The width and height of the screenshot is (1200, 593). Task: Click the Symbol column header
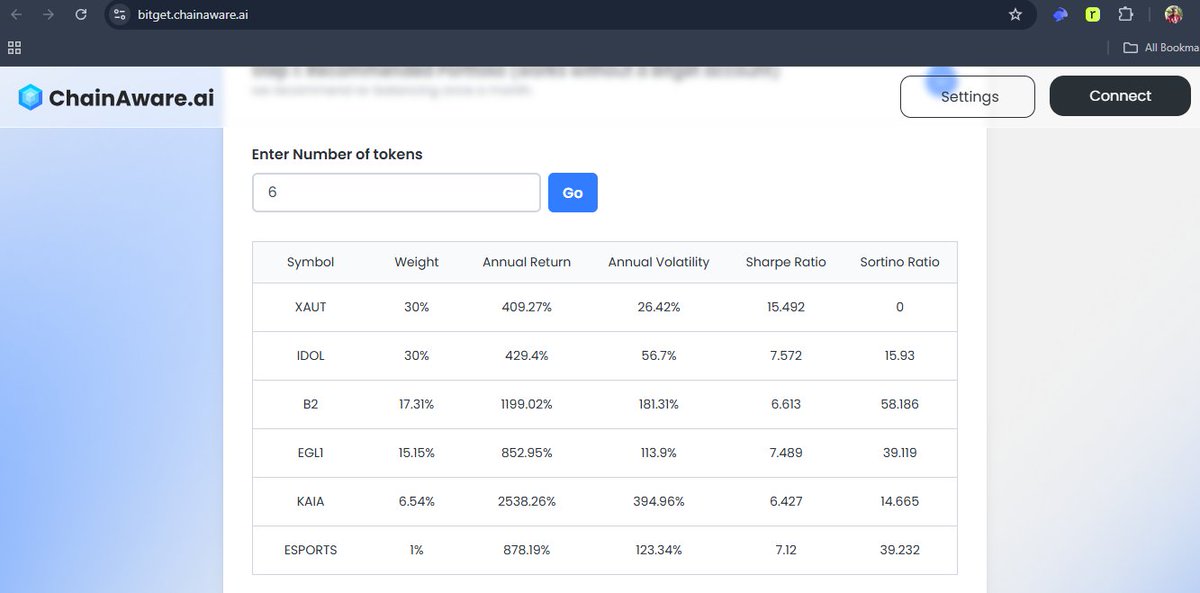click(x=311, y=262)
